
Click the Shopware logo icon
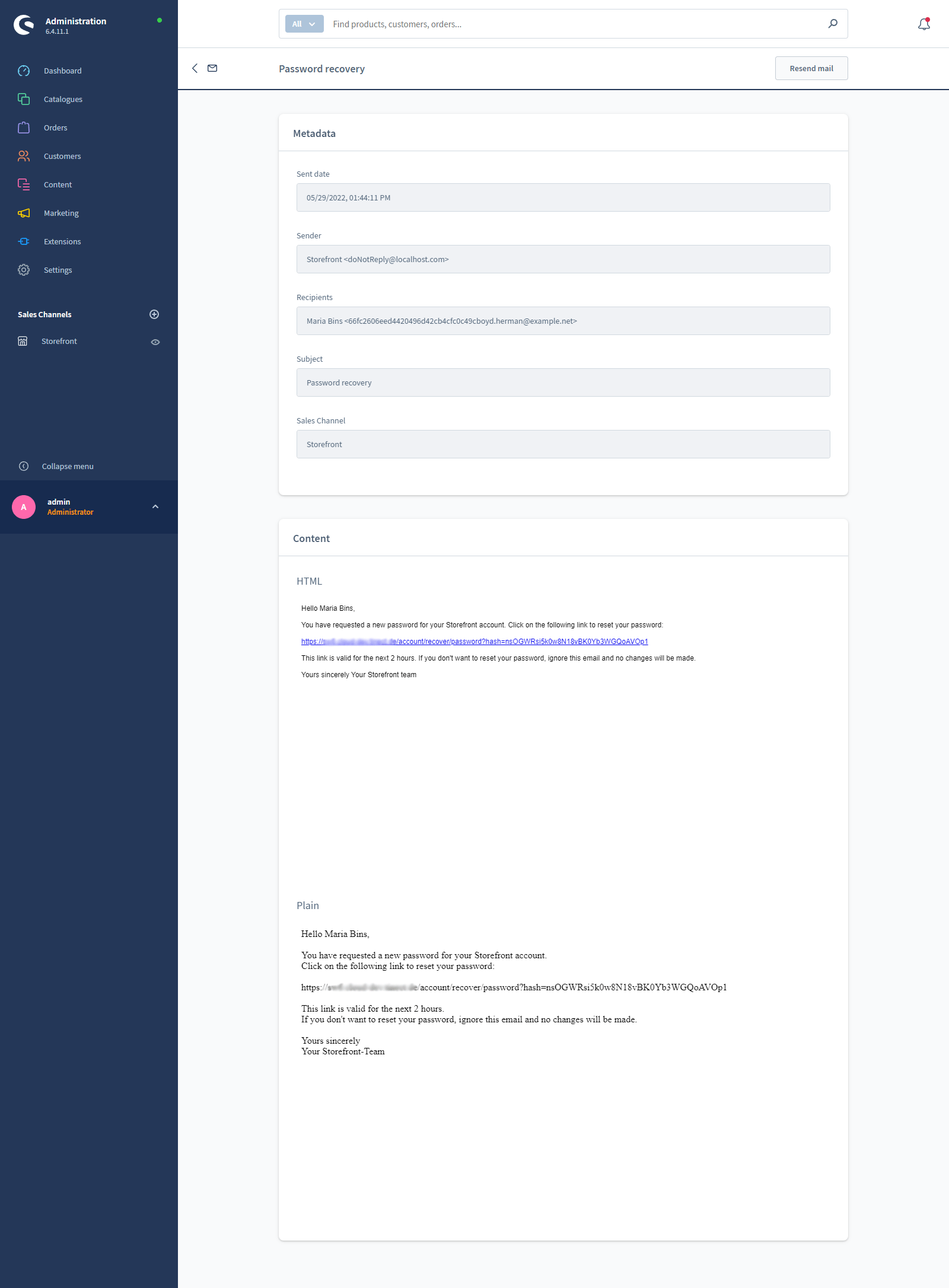click(x=24, y=25)
